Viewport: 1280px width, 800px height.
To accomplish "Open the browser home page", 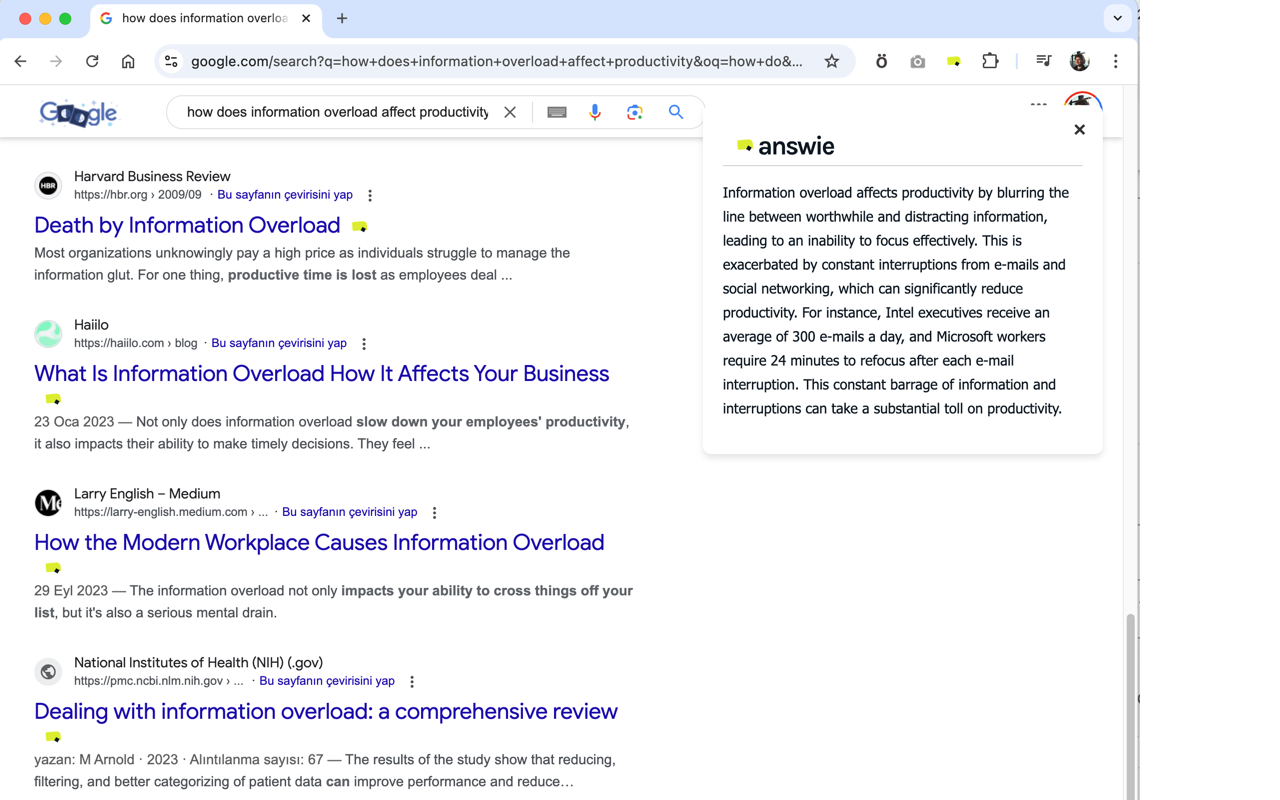I will (128, 61).
